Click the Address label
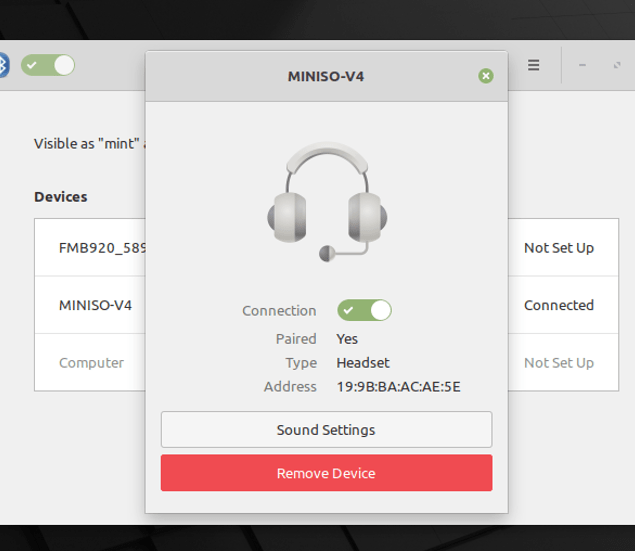 [x=290, y=387]
